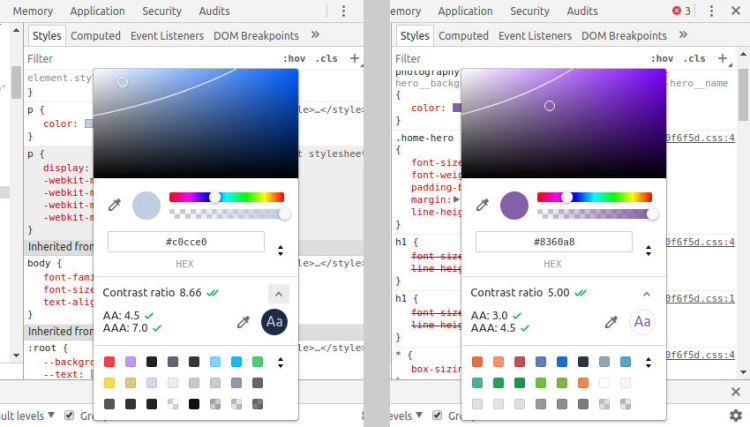Switch color format in right picker

tap(649, 250)
